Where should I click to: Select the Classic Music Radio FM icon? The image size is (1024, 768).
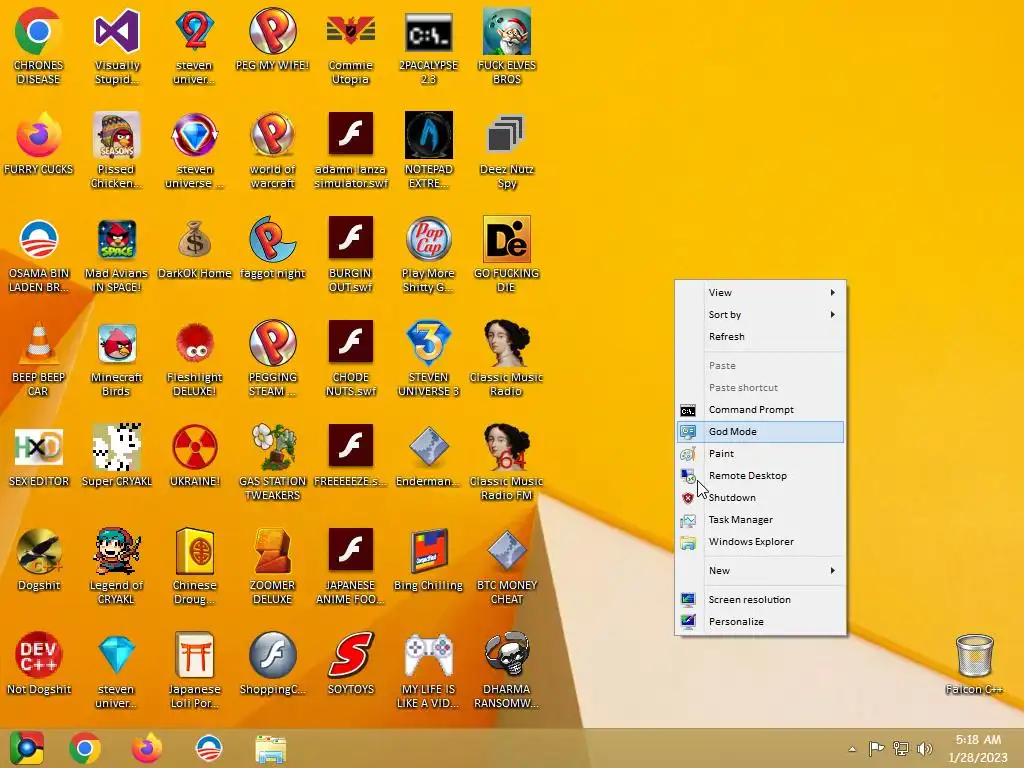(x=507, y=462)
